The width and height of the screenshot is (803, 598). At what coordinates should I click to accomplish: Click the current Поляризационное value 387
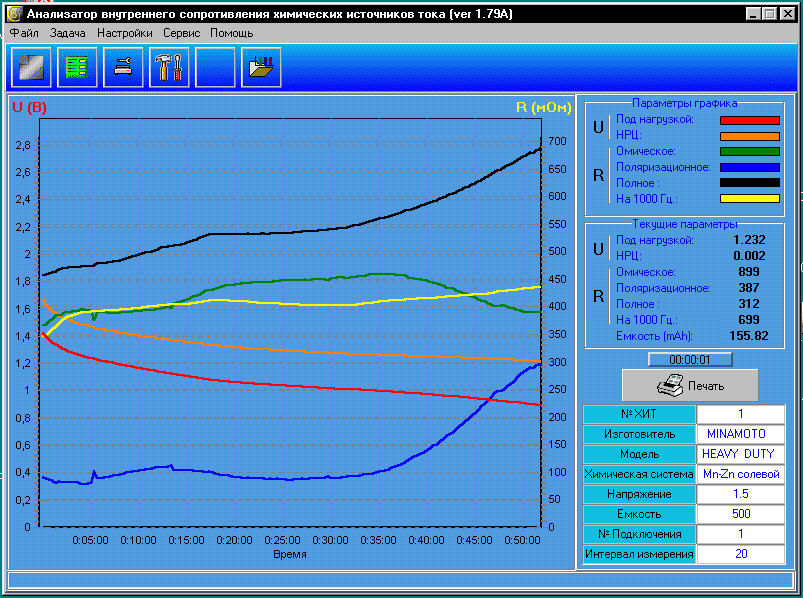[x=749, y=288]
